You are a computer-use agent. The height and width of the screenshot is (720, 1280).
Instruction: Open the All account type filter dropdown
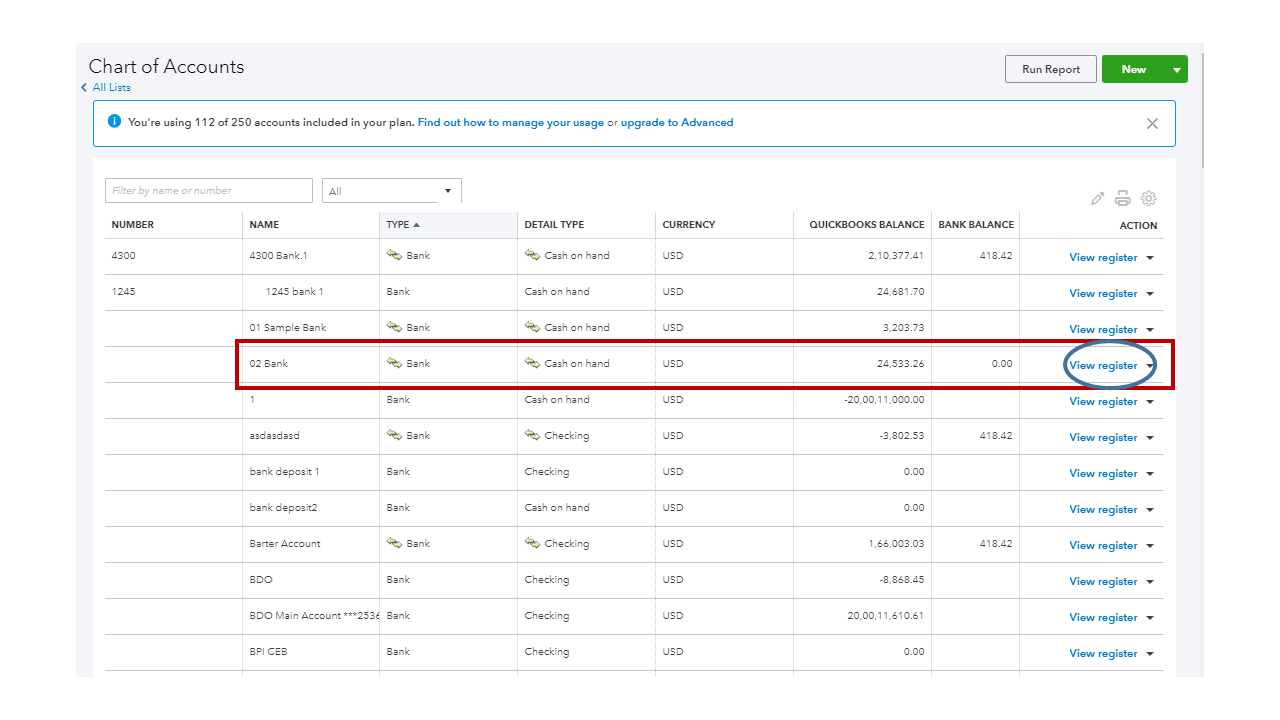pyautogui.click(x=391, y=191)
